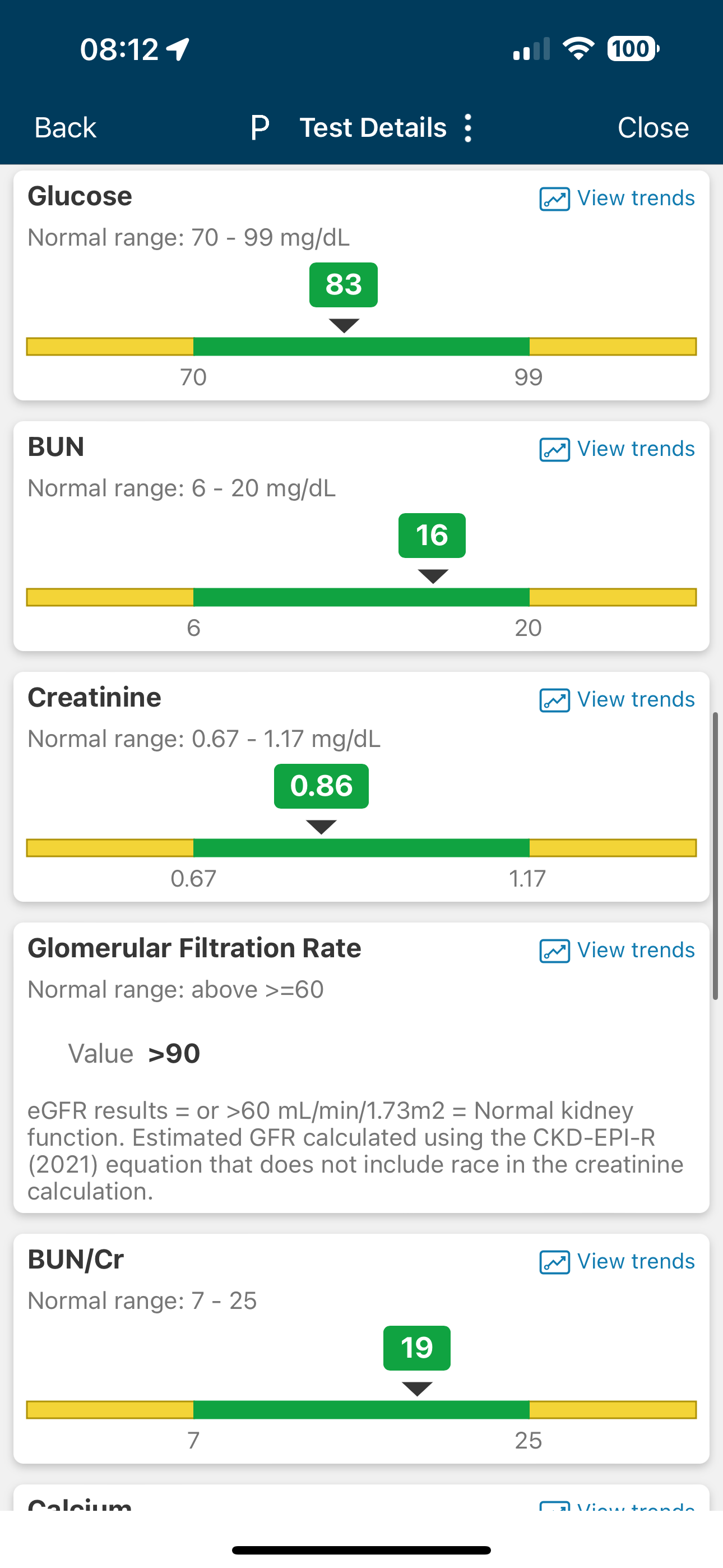Screen dimensions: 723x1568
Task: Tap the Glucose value 83 badge
Action: click(343, 285)
